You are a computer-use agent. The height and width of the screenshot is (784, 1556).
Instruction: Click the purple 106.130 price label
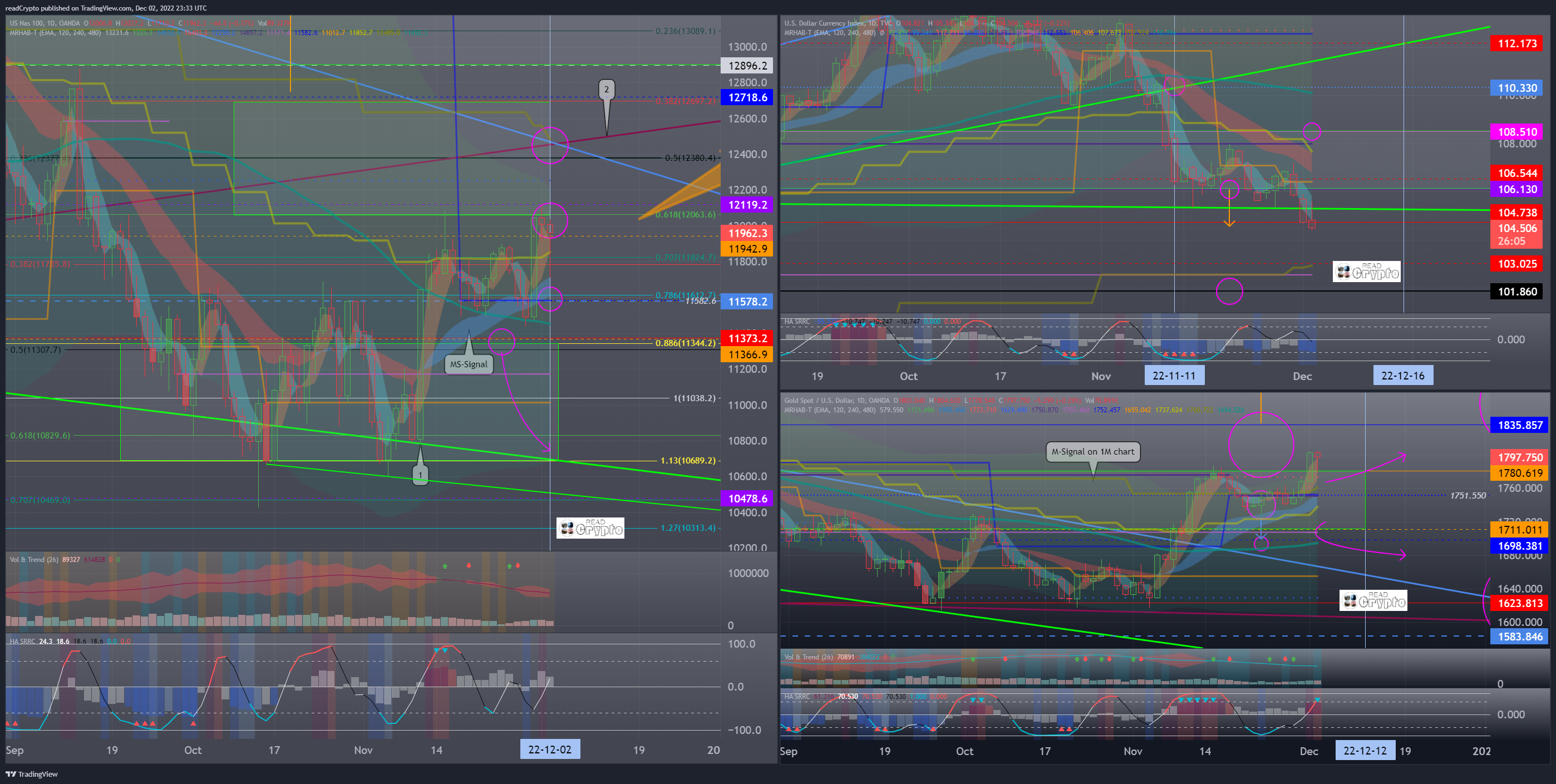[1516, 189]
